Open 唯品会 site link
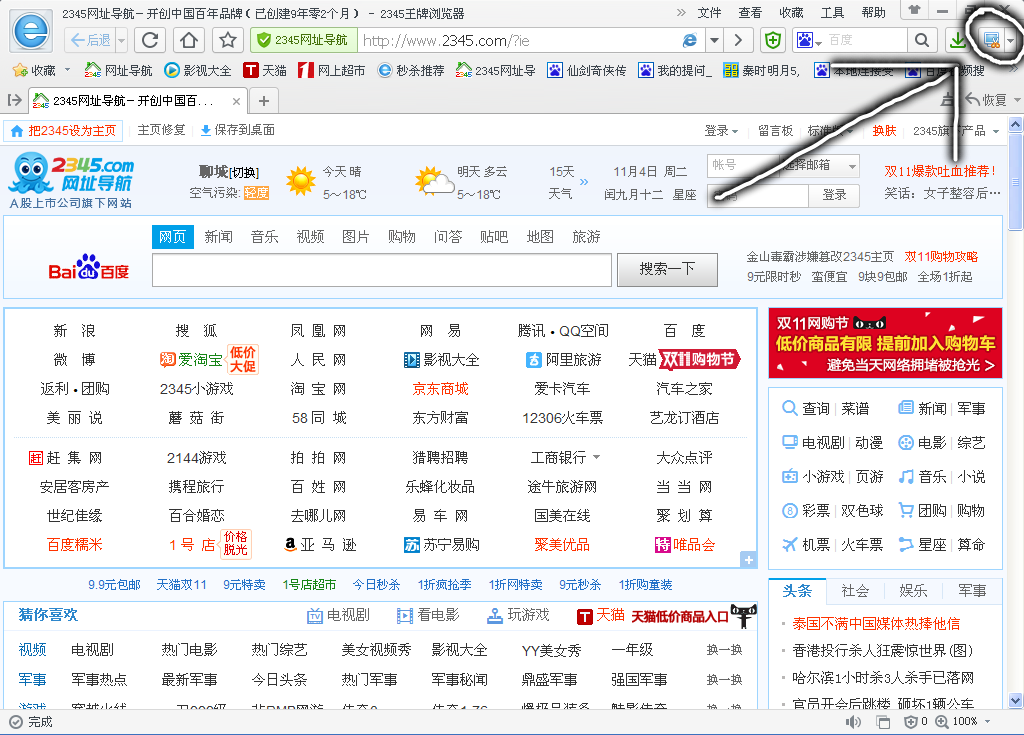This screenshot has height=735, width=1024. 684,545
